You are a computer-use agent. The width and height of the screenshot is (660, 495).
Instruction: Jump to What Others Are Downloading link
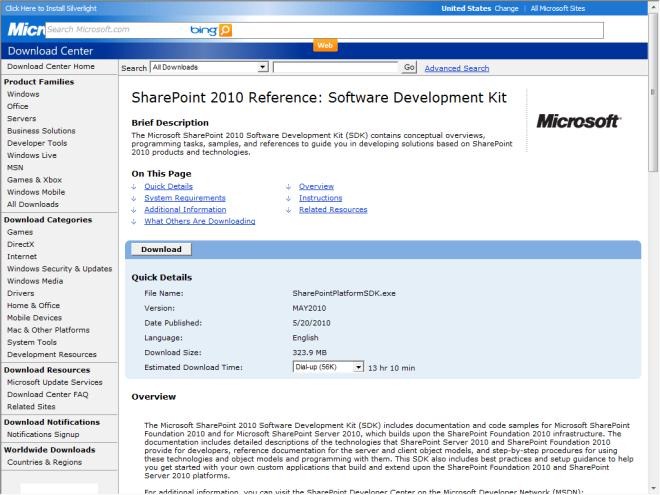(x=200, y=221)
